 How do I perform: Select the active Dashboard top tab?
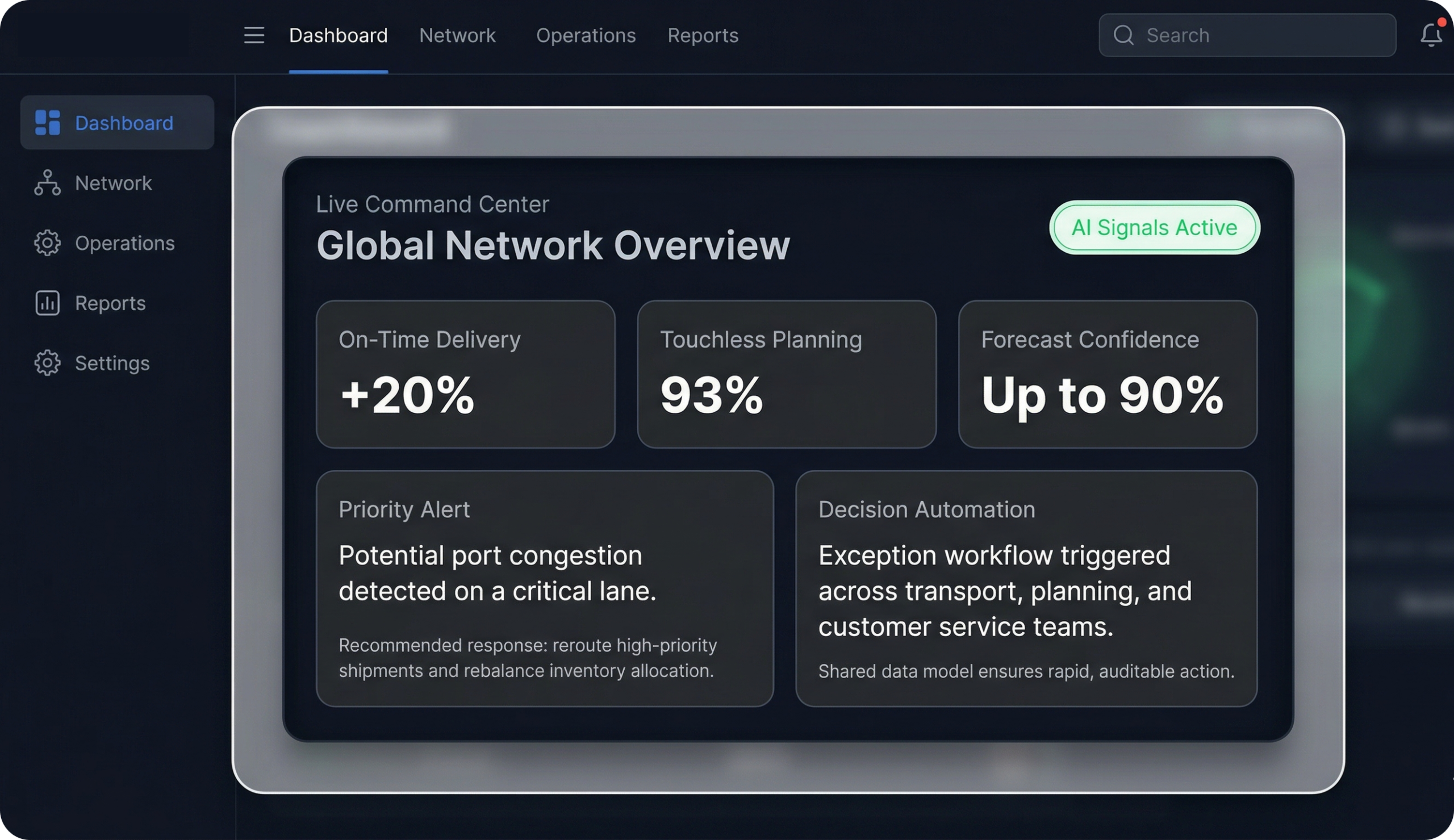coord(338,35)
